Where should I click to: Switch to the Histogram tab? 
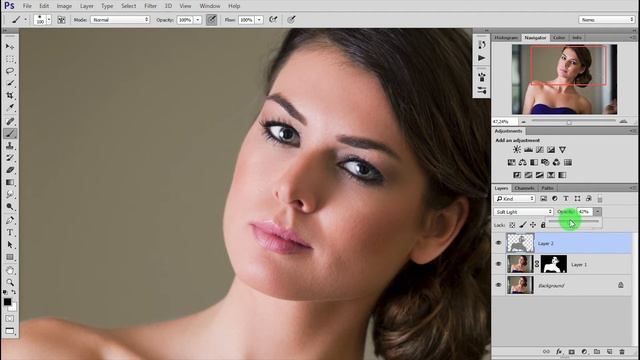(506, 38)
